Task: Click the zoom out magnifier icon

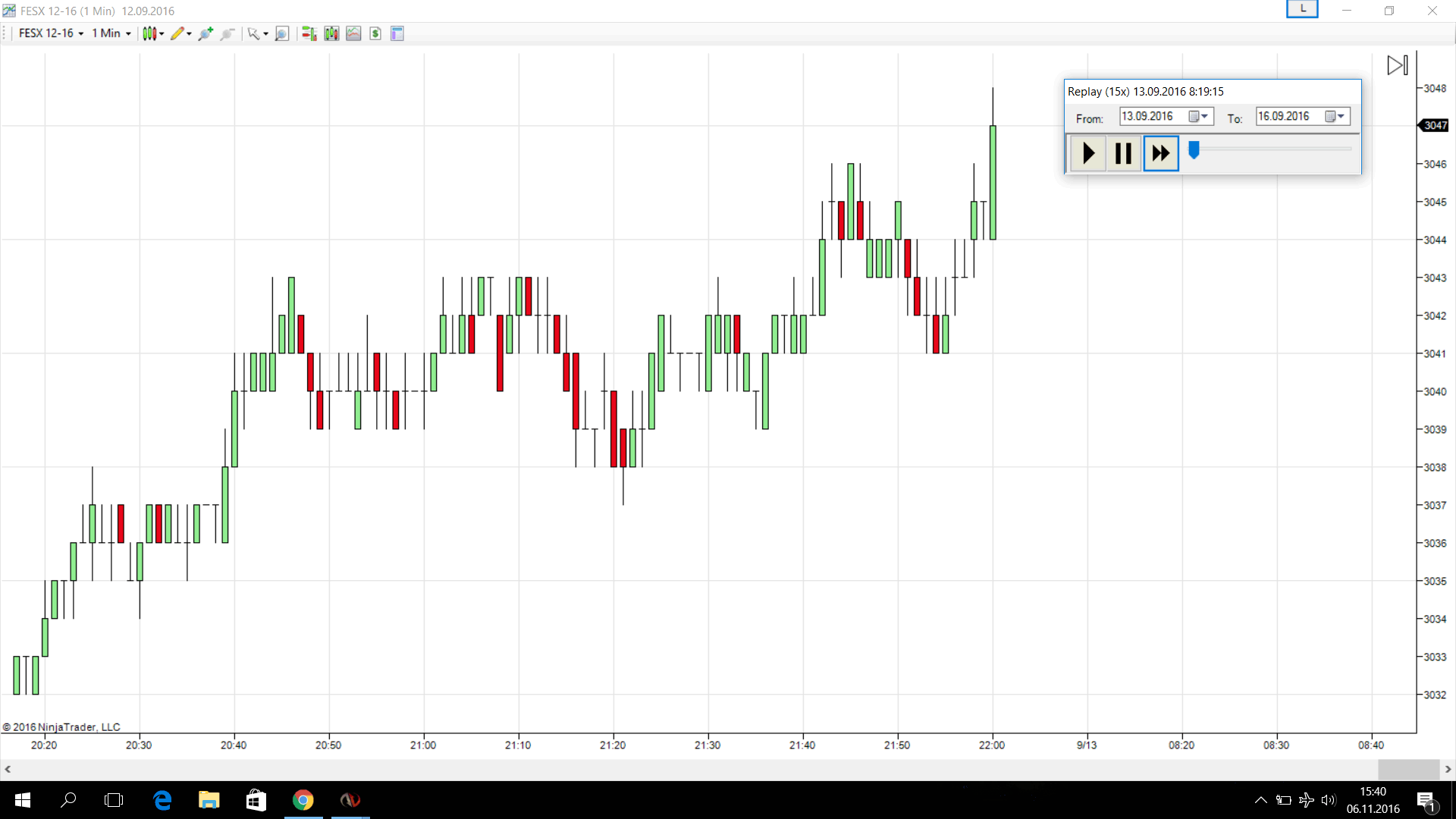Action: click(x=227, y=33)
